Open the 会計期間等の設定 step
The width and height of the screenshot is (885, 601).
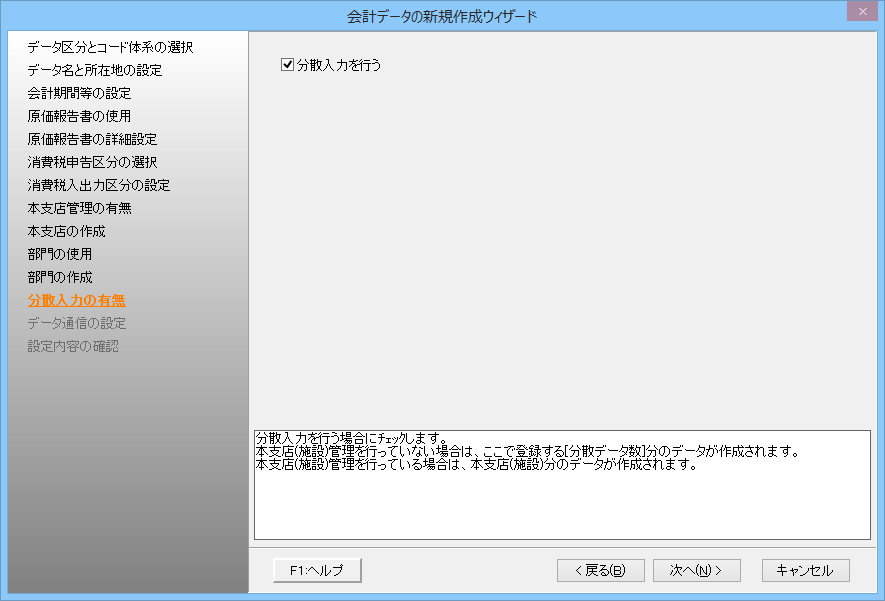[x=79, y=93]
